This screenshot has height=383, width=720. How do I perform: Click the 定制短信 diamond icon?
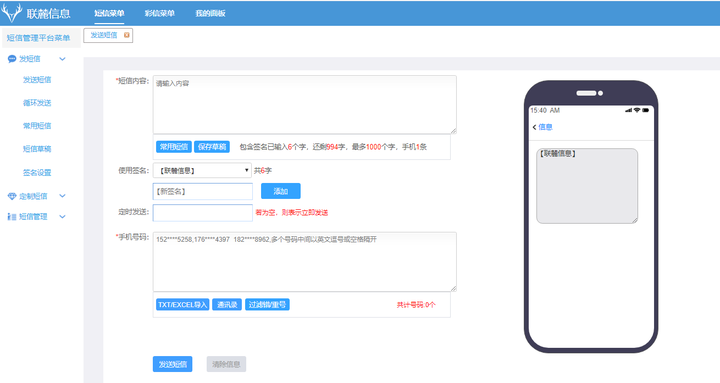12,196
